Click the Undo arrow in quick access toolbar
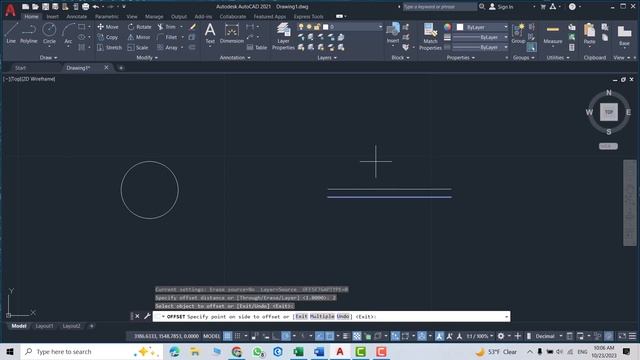Screen dimensions: 640x360 click(96, 7)
